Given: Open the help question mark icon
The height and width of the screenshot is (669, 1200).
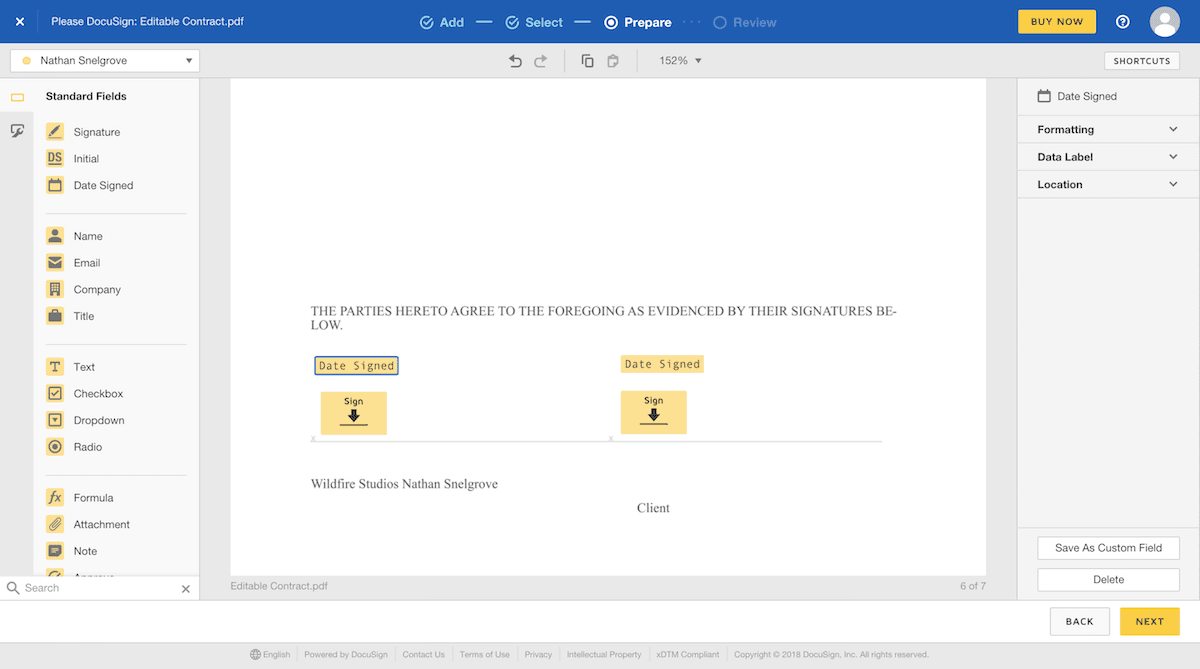Looking at the screenshot, I should 1123,22.
